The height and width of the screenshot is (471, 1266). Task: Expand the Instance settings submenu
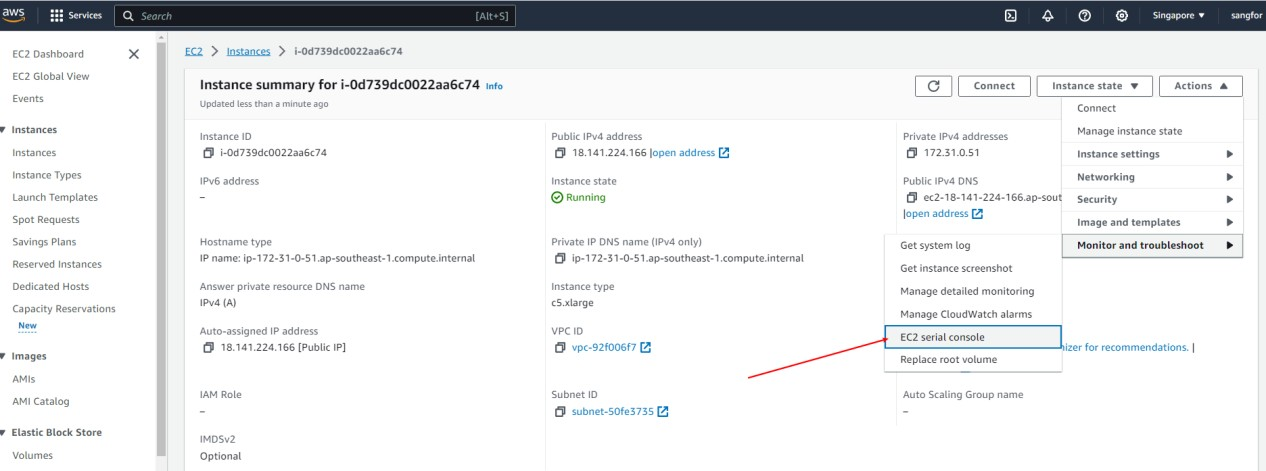tap(1152, 154)
